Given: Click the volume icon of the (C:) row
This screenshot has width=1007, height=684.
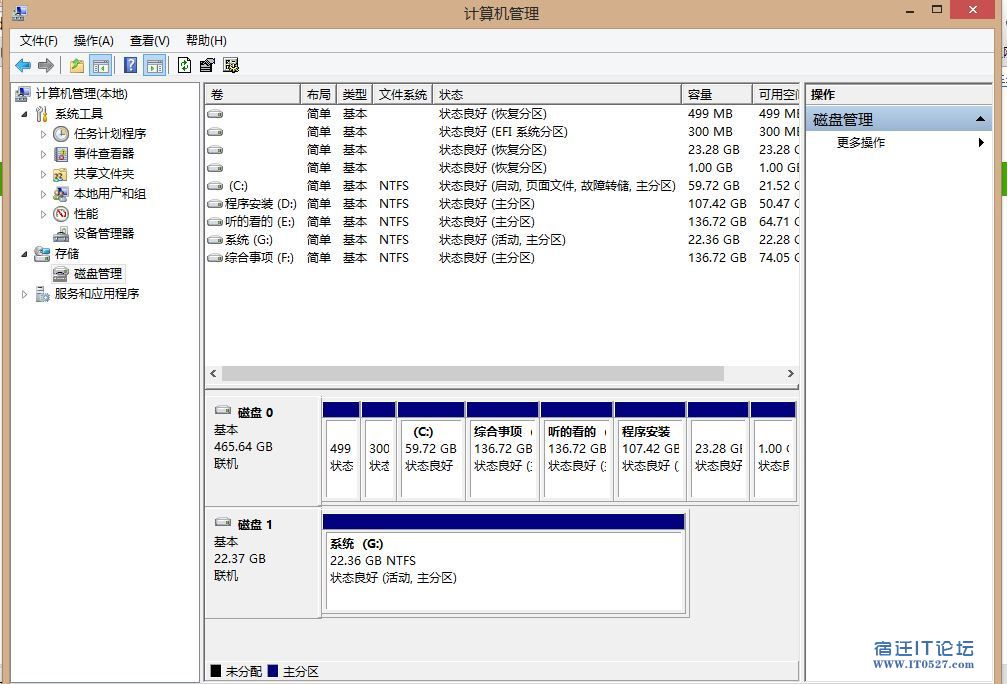Looking at the screenshot, I should tap(215, 186).
